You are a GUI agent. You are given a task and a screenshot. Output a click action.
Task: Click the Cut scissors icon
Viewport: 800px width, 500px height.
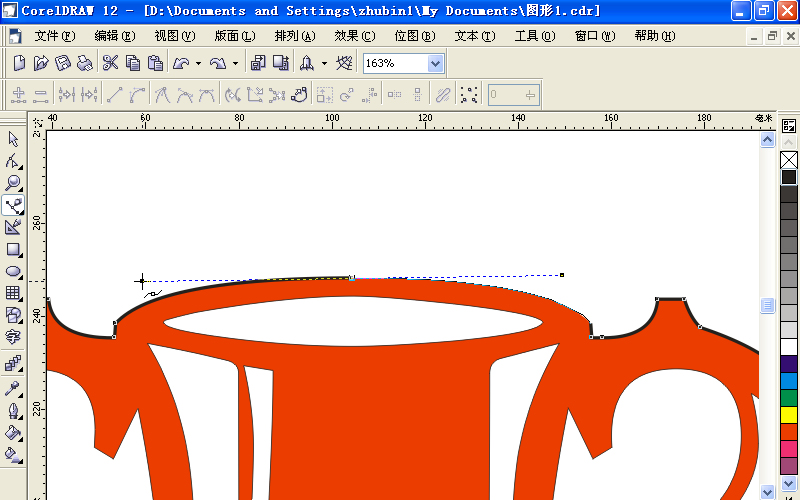[x=110, y=63]
